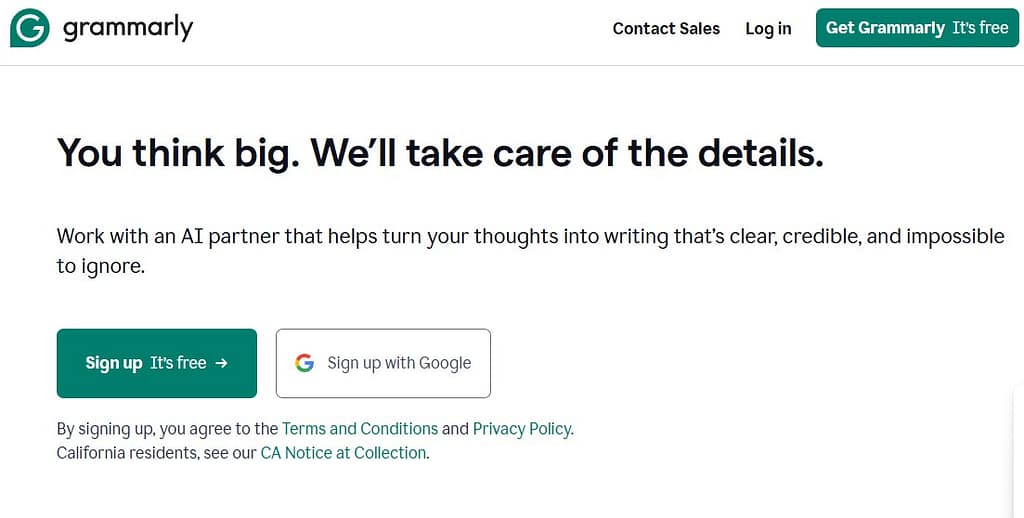1024x518 pixels.
Task: Click the green Grammarly G logo
Action: coord(29,28)
